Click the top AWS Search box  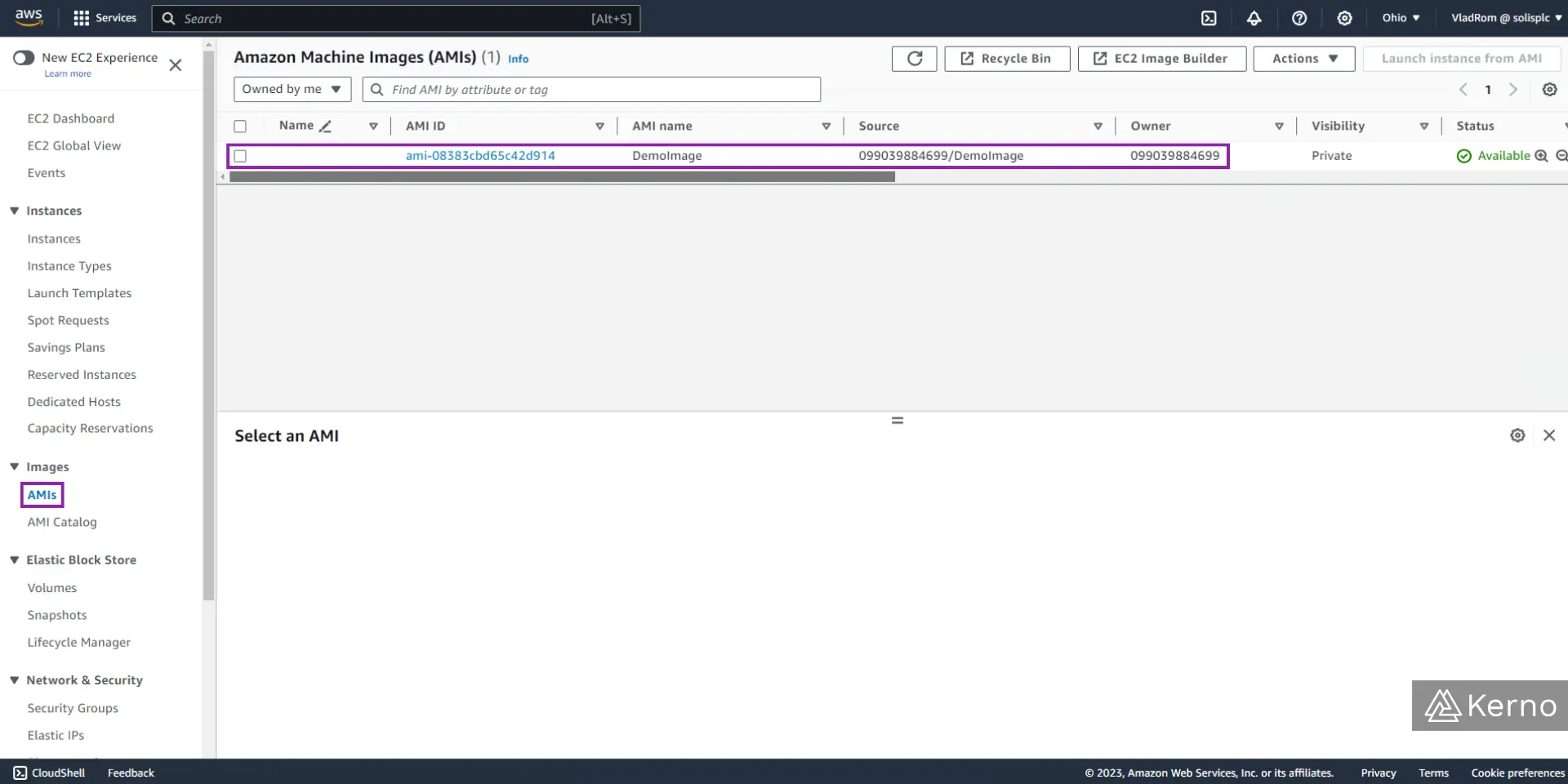(396, 18)
